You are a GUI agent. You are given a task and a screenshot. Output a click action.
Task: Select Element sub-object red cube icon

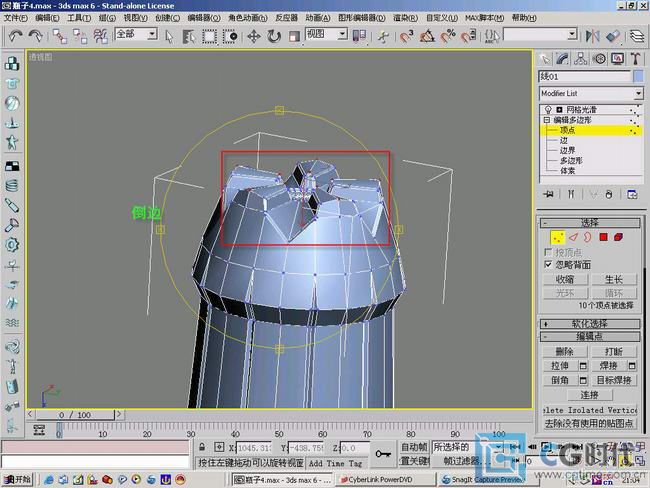coord(618,237)
